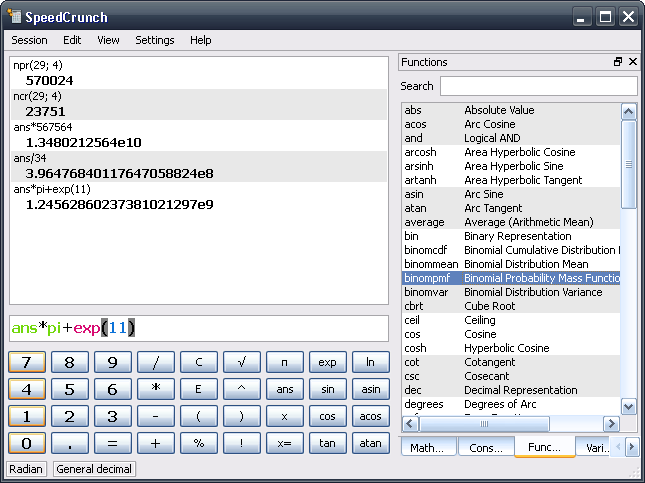Screen dimensions: 645x483
Task: Click the functions list scroll up arrow
Action: coord(629,111)
